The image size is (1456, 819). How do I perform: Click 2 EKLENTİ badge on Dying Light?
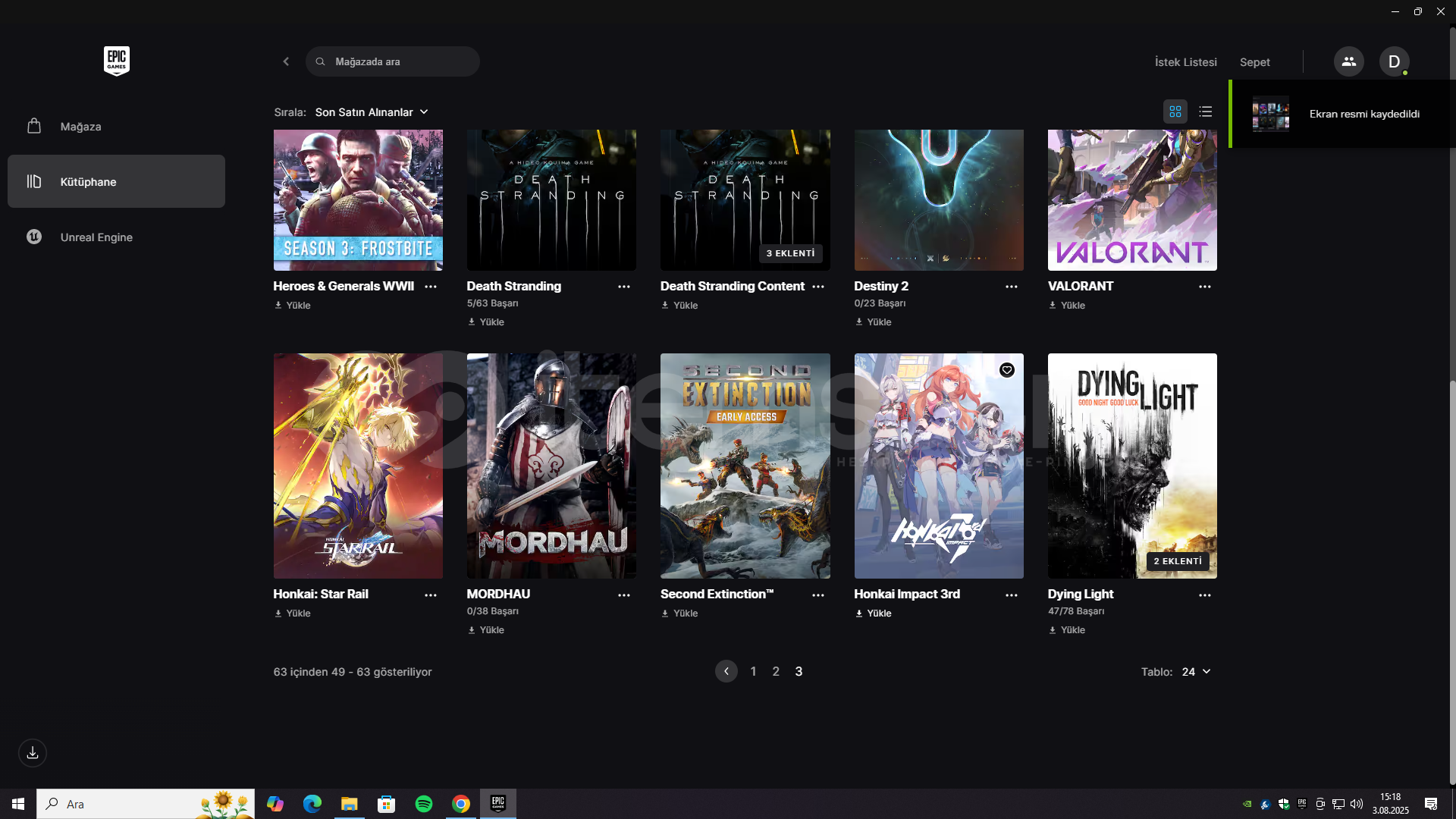[x=1178, y=561]
